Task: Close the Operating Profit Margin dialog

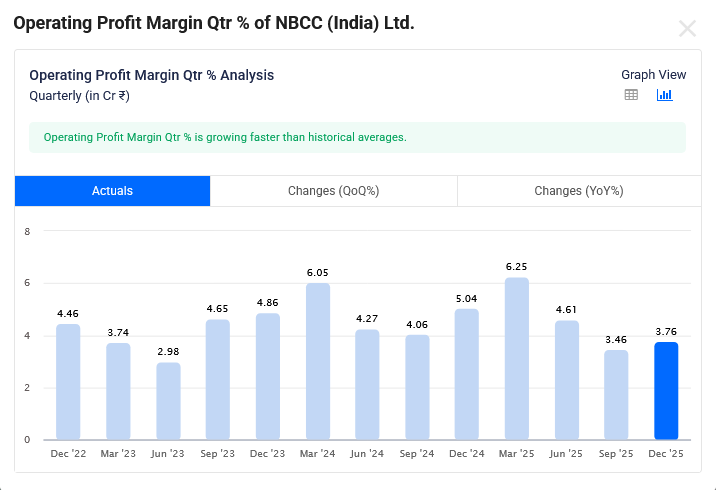Action: tap(687, 28)
